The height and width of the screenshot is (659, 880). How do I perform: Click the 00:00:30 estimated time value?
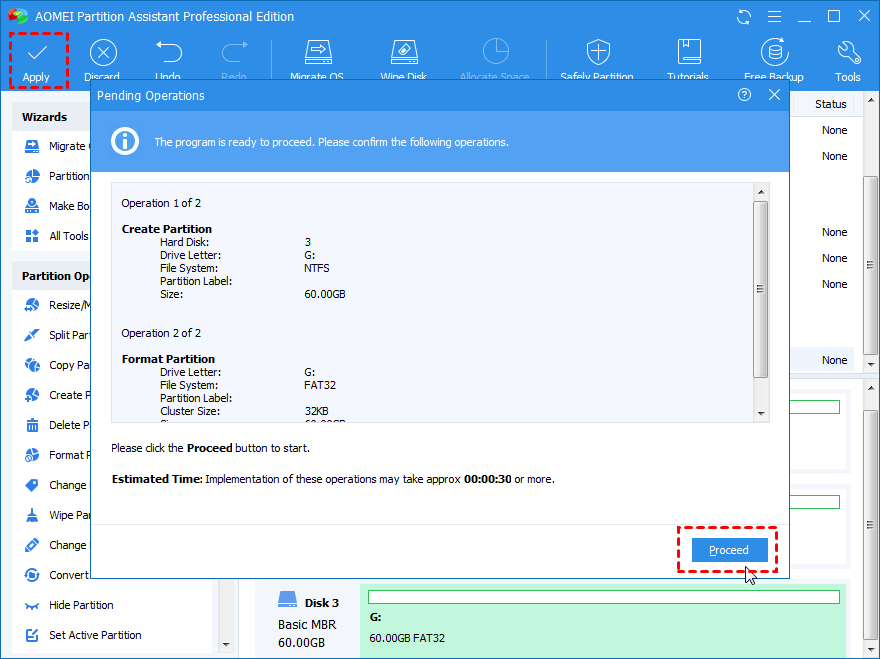pos(488,479)
